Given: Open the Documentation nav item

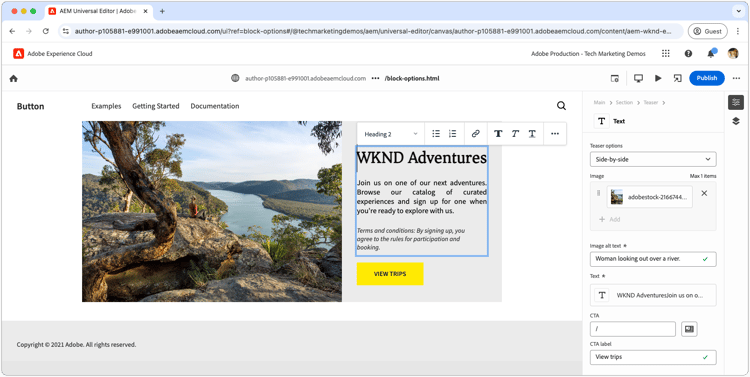Looking at the screenshot, I should tap(215, 106).
